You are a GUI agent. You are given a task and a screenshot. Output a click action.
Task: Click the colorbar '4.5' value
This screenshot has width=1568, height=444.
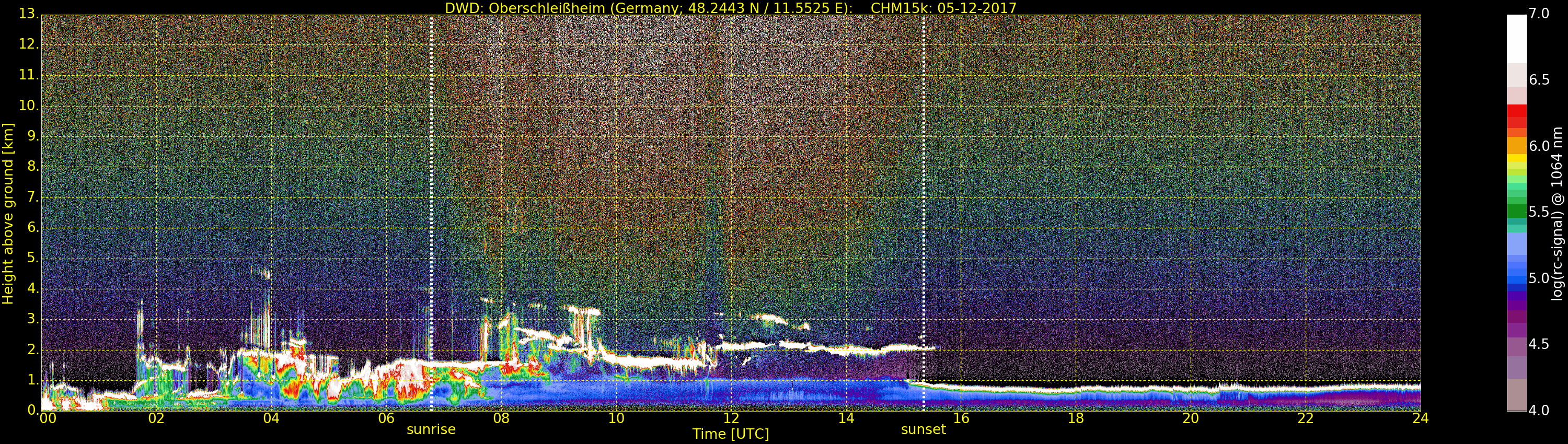[1539, 344]
